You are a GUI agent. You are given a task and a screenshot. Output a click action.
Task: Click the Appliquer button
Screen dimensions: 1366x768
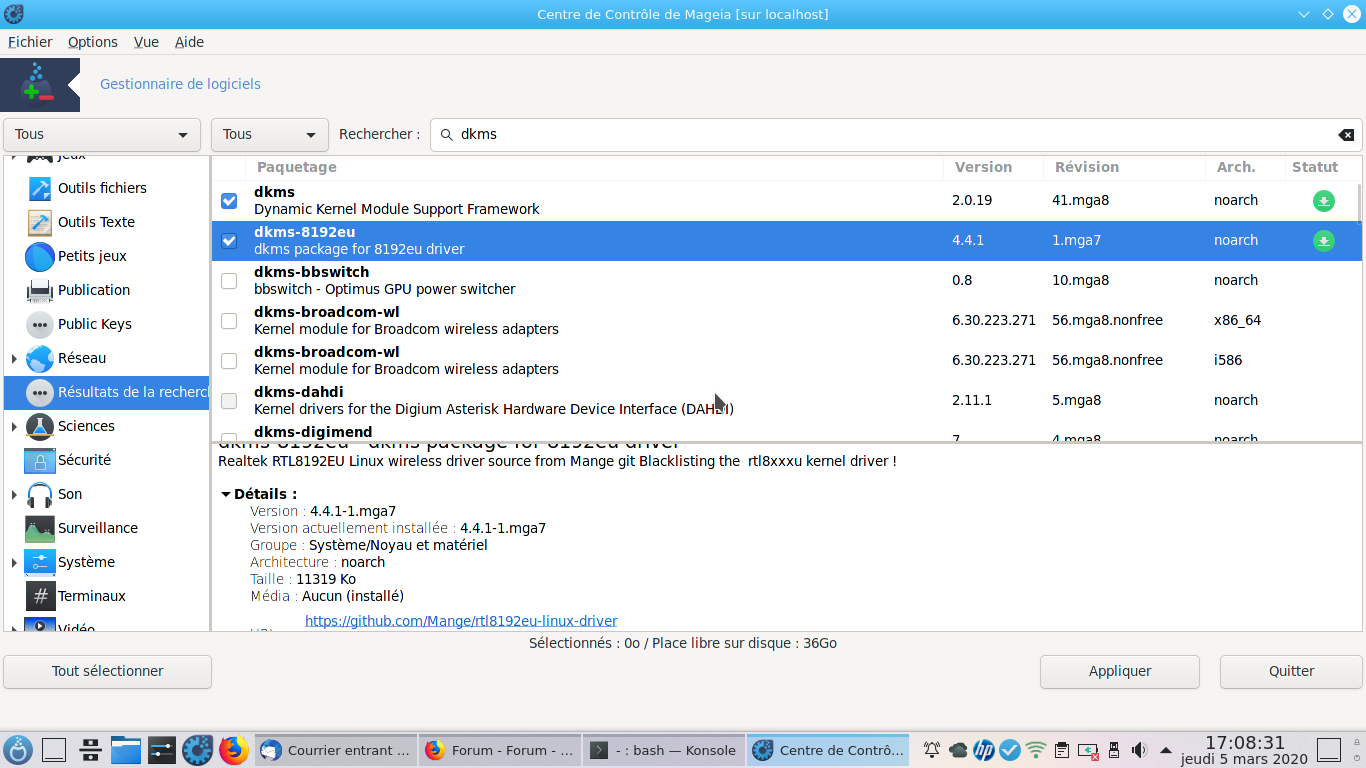[1120, 671]
